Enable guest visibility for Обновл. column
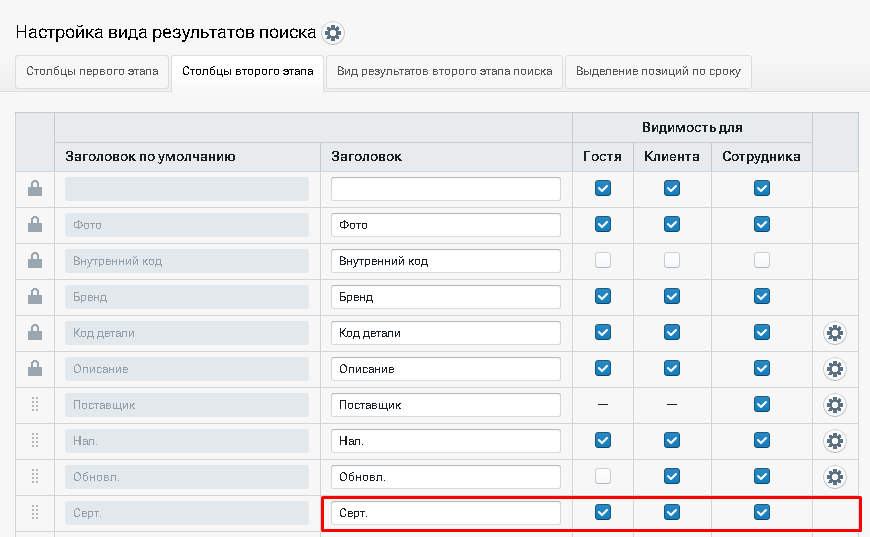Screen dimensions: 870x537 tap(603, 476)
